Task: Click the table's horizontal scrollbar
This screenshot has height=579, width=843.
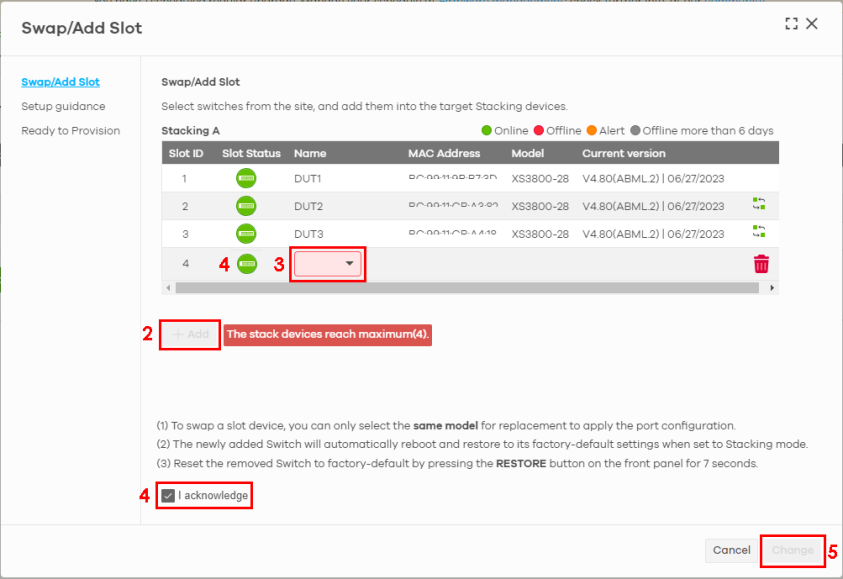Action: tap(466, 287)
